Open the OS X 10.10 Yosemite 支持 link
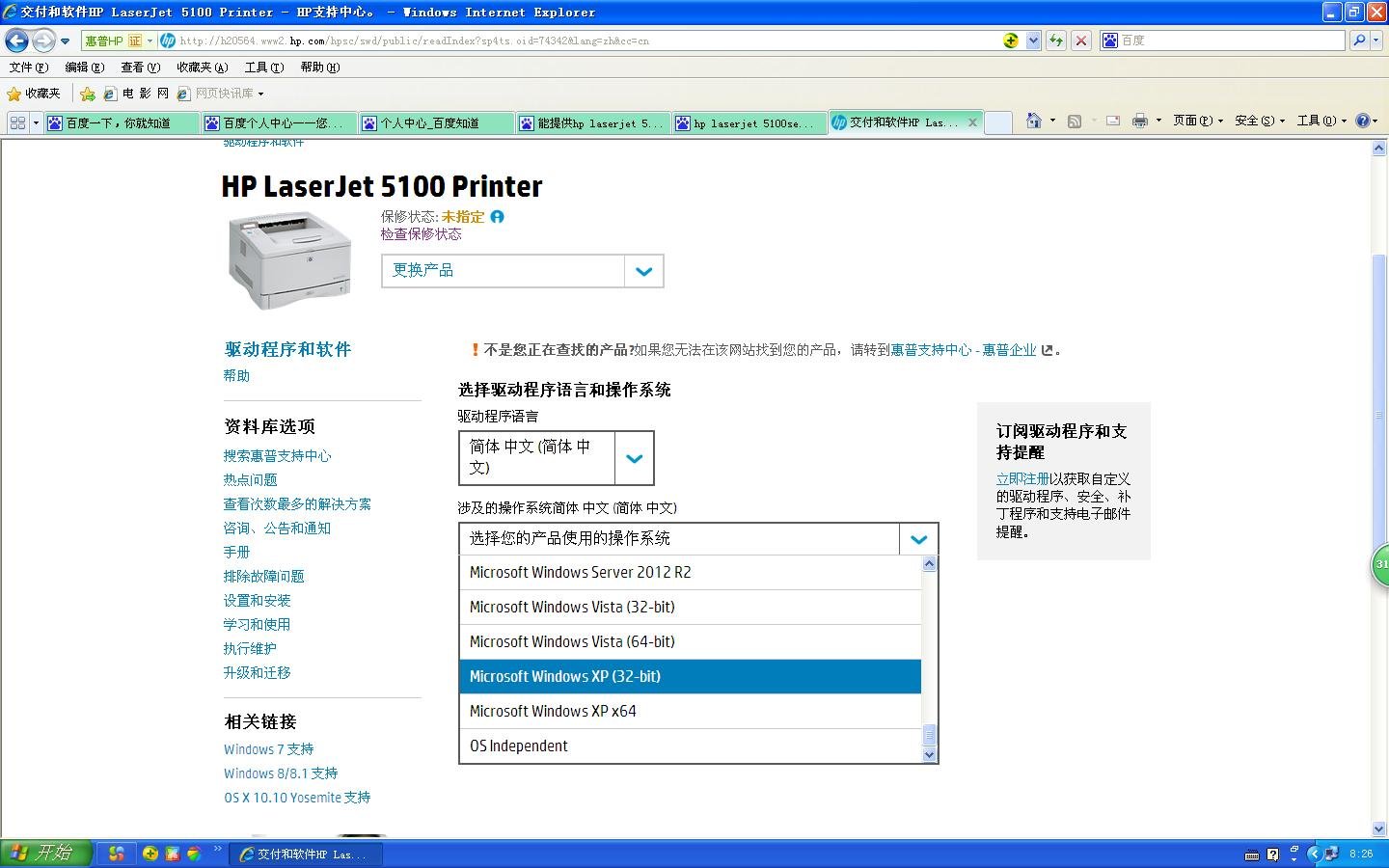 click(x=297, y=798)
